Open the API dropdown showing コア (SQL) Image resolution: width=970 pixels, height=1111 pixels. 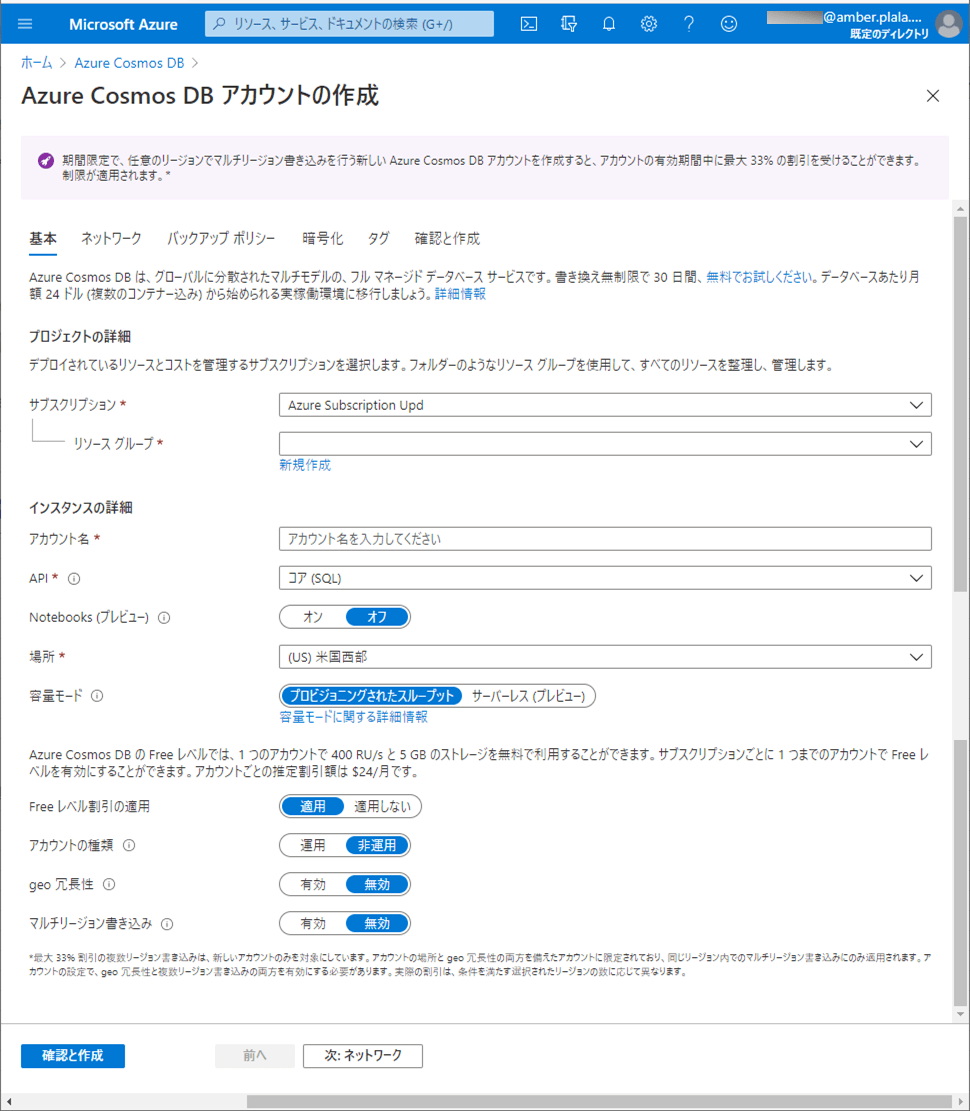[605, 578]
